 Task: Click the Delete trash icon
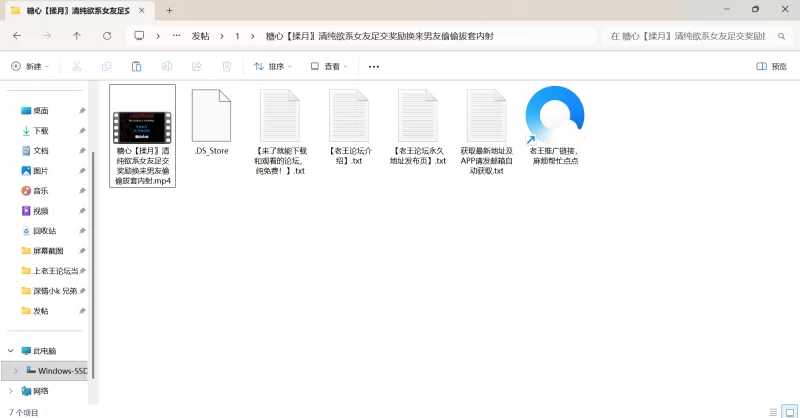point(226,67)
